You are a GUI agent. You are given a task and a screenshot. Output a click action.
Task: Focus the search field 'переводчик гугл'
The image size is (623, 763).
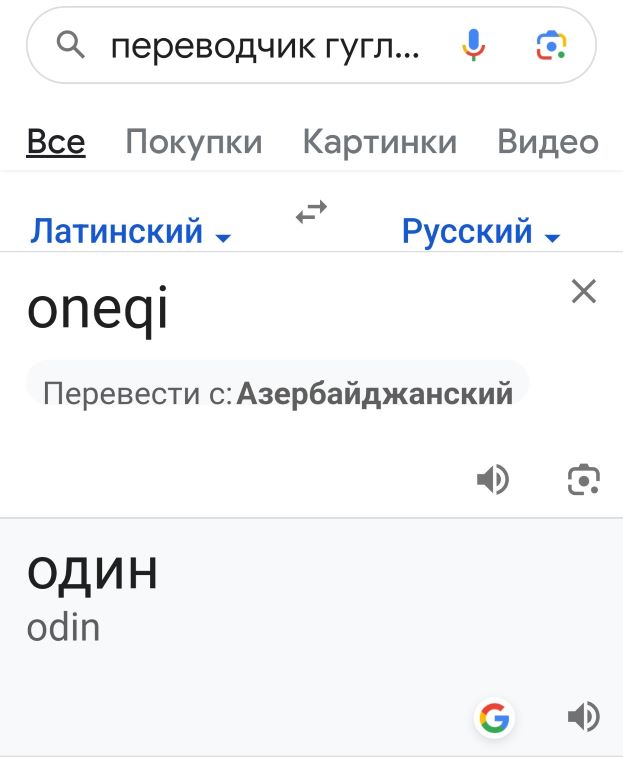click(265, 46)
